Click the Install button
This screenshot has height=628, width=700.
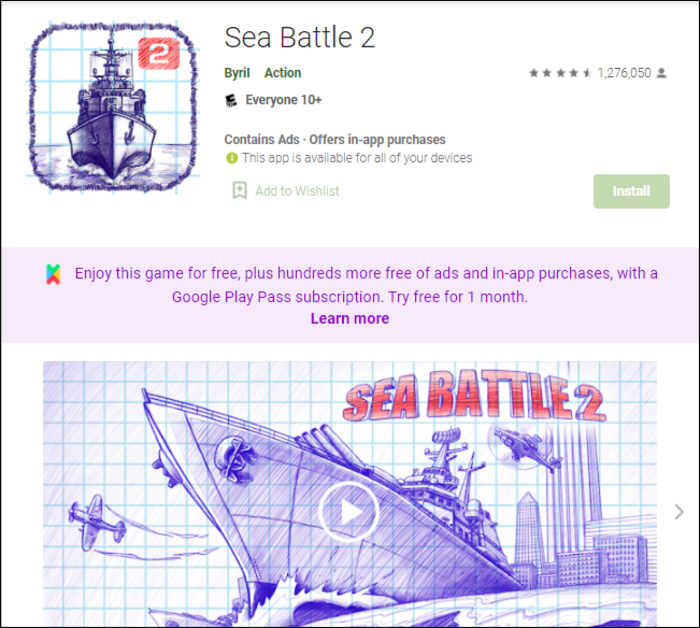click(631, 191)
